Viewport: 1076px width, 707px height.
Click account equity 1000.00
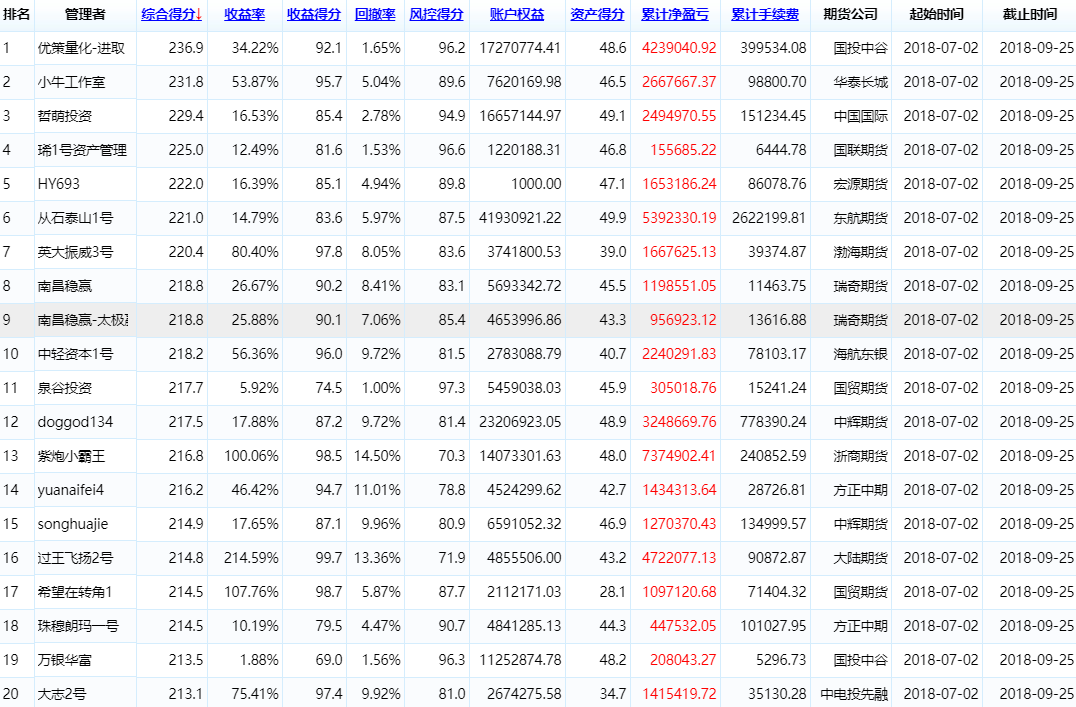click(x=536, y=184)
